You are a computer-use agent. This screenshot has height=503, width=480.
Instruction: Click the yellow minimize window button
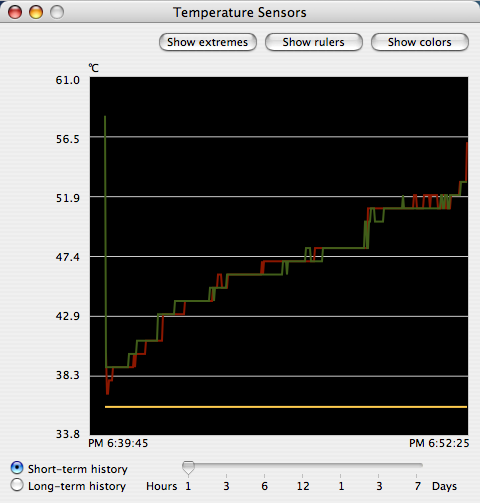click(x=36, y=12)
